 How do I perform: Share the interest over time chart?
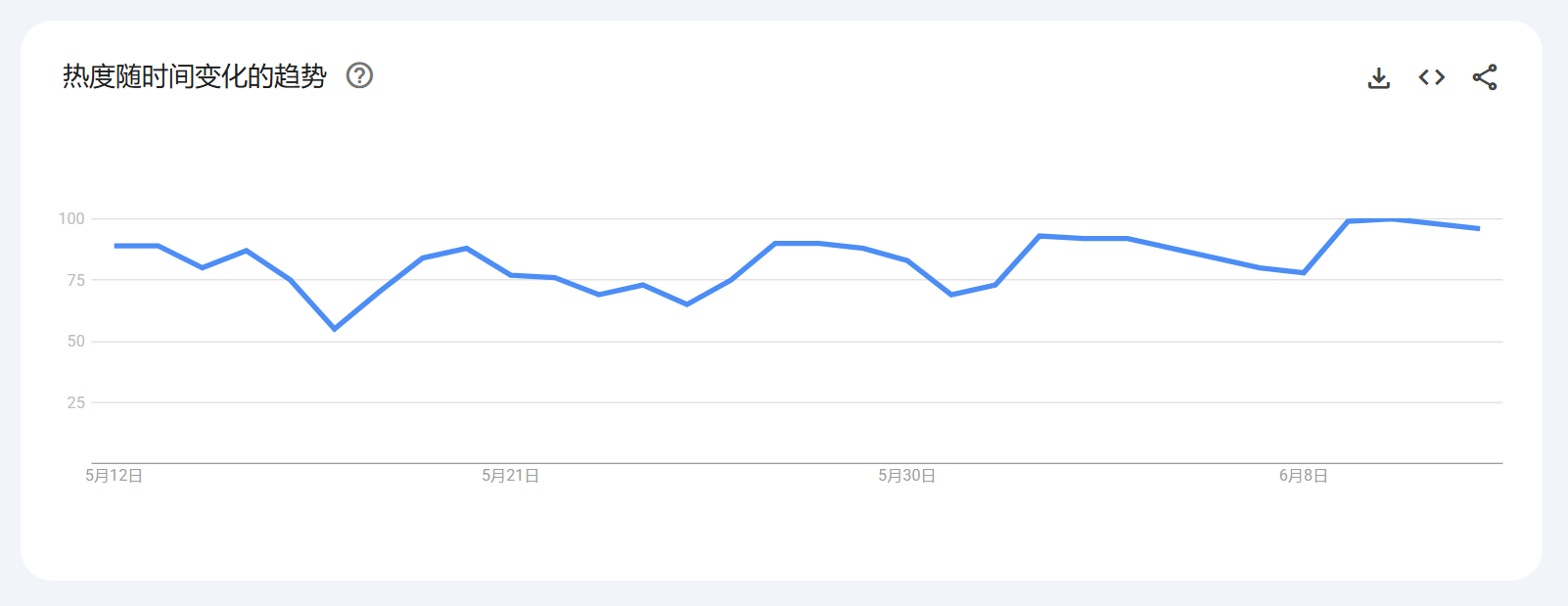click(x=1485, y=77)
